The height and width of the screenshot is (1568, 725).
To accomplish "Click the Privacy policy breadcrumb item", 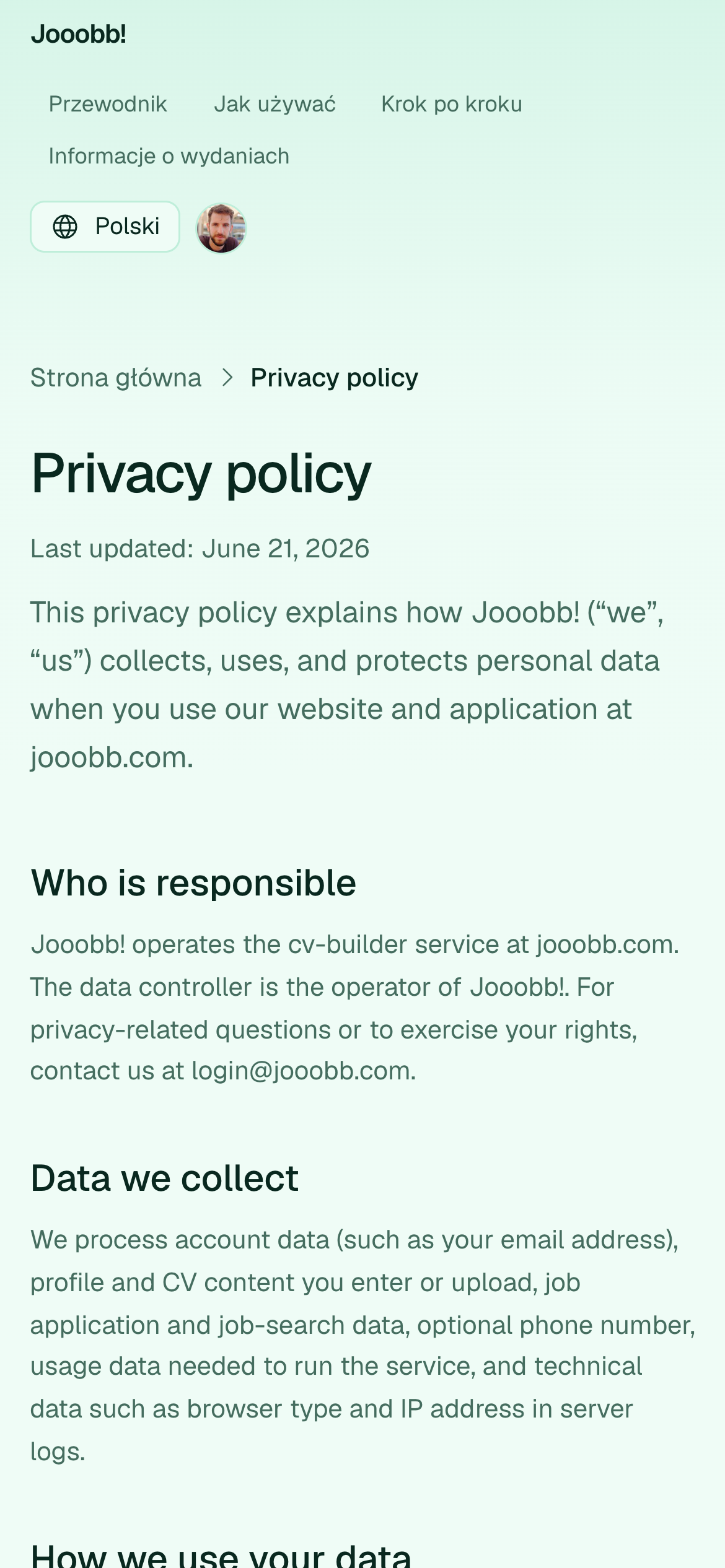I will click(x=335, y=378).
